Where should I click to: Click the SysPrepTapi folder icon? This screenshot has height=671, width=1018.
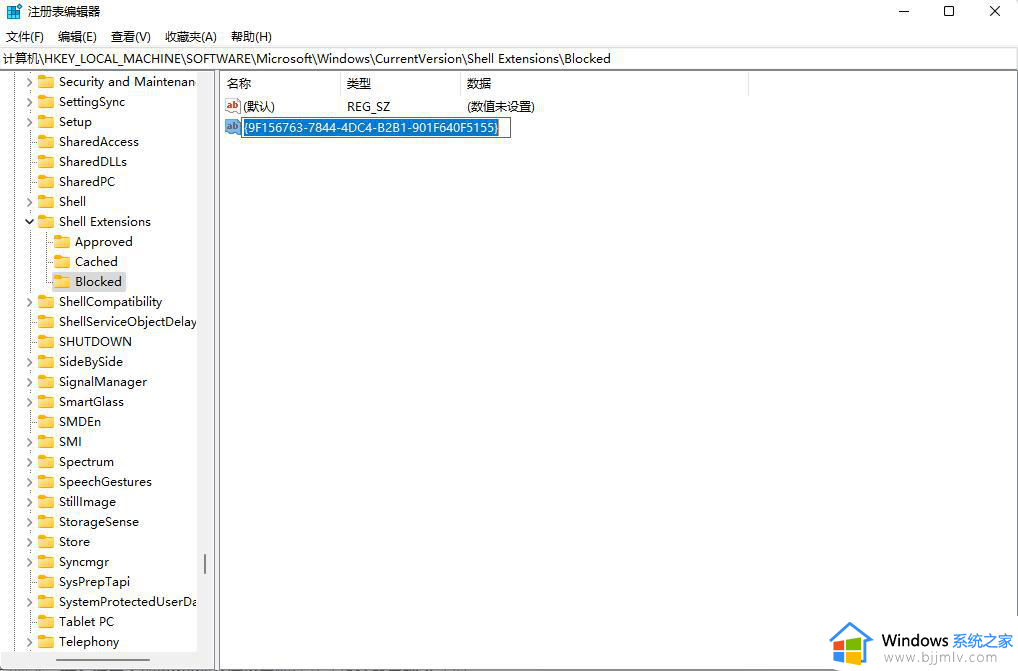[46, 582]
